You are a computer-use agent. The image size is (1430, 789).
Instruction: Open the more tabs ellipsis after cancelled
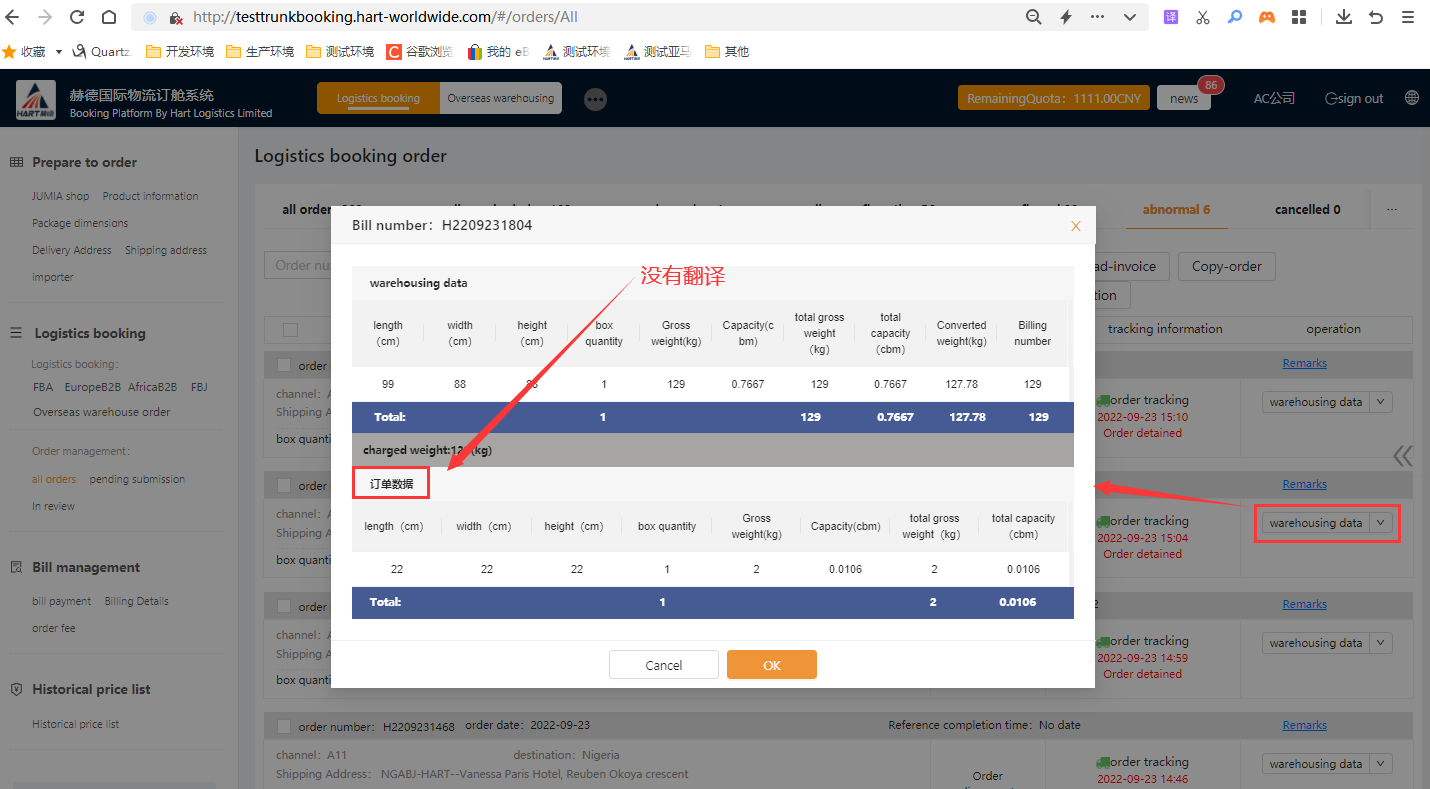tap(1391, 210)
